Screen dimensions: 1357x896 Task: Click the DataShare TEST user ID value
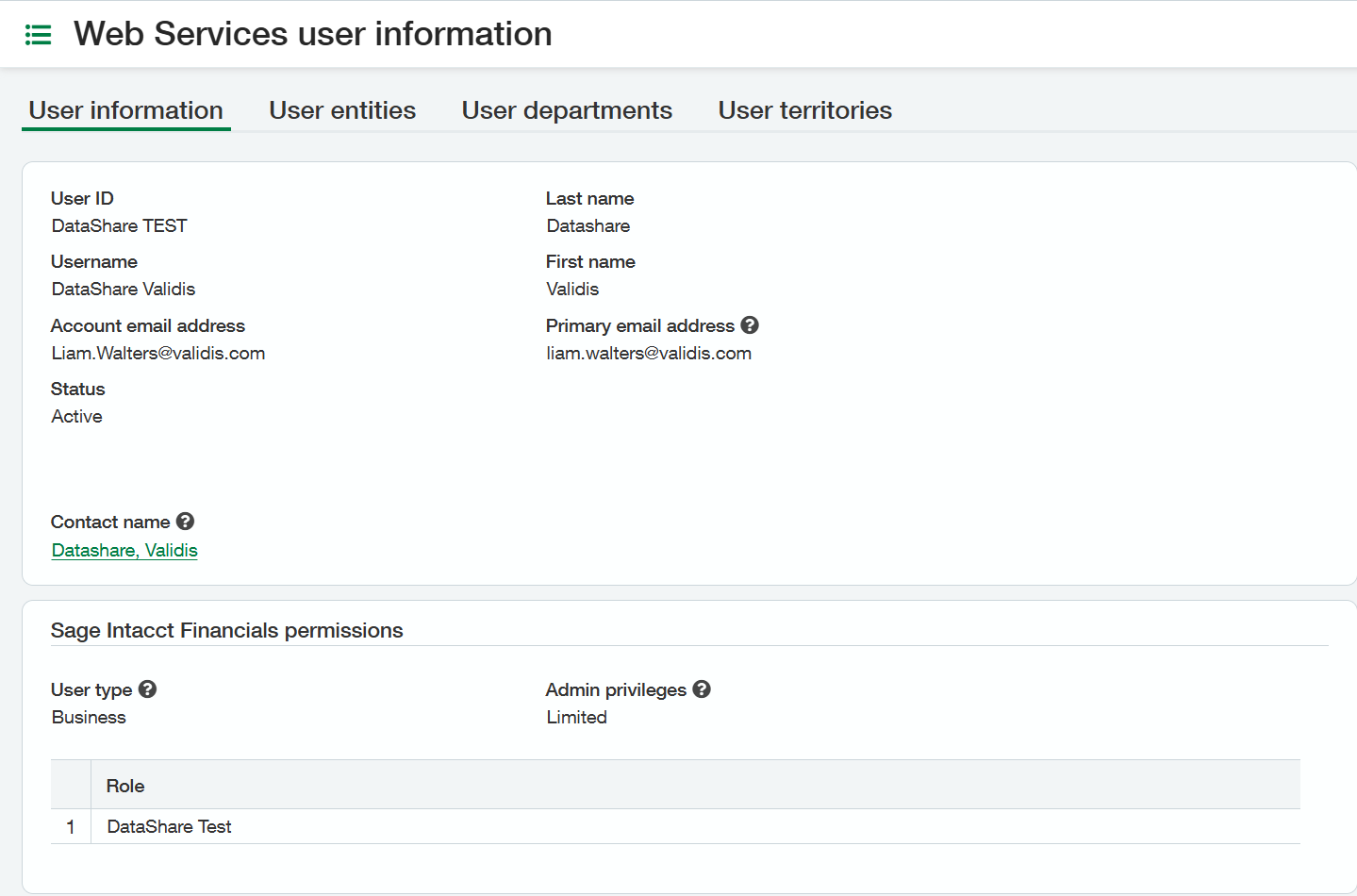point(120,225)
